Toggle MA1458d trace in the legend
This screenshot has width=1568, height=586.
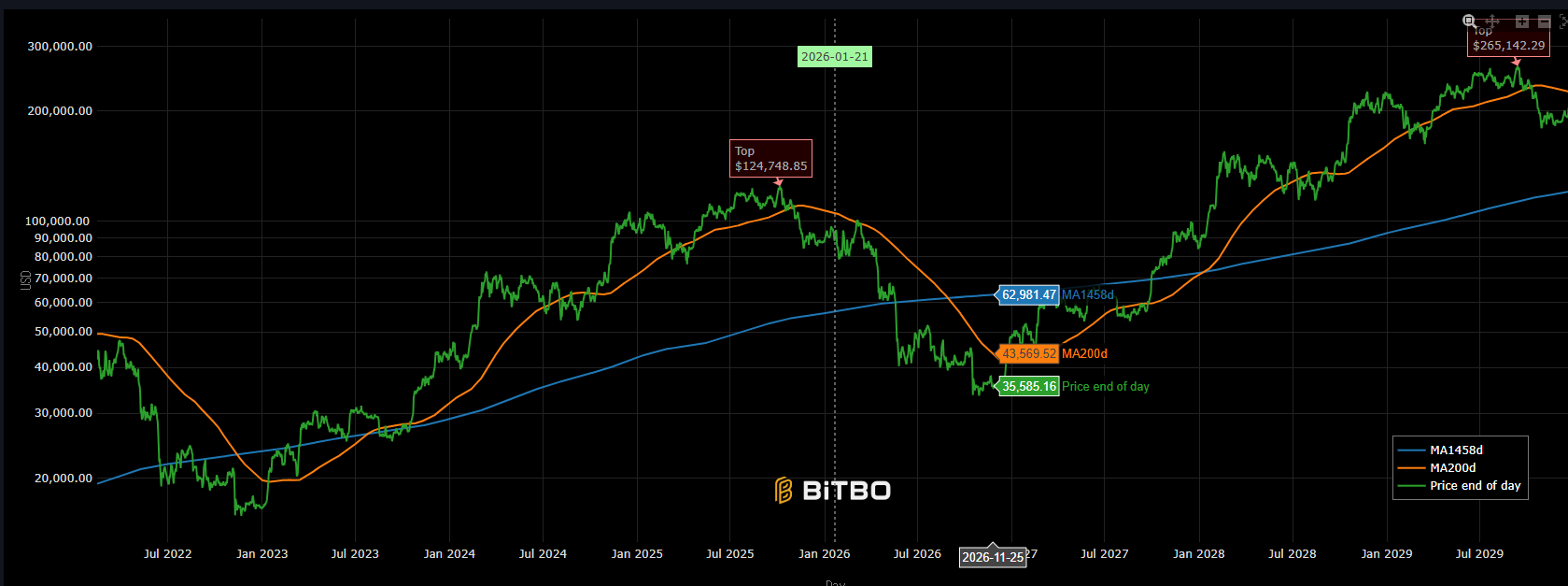tap(1456, 450)
